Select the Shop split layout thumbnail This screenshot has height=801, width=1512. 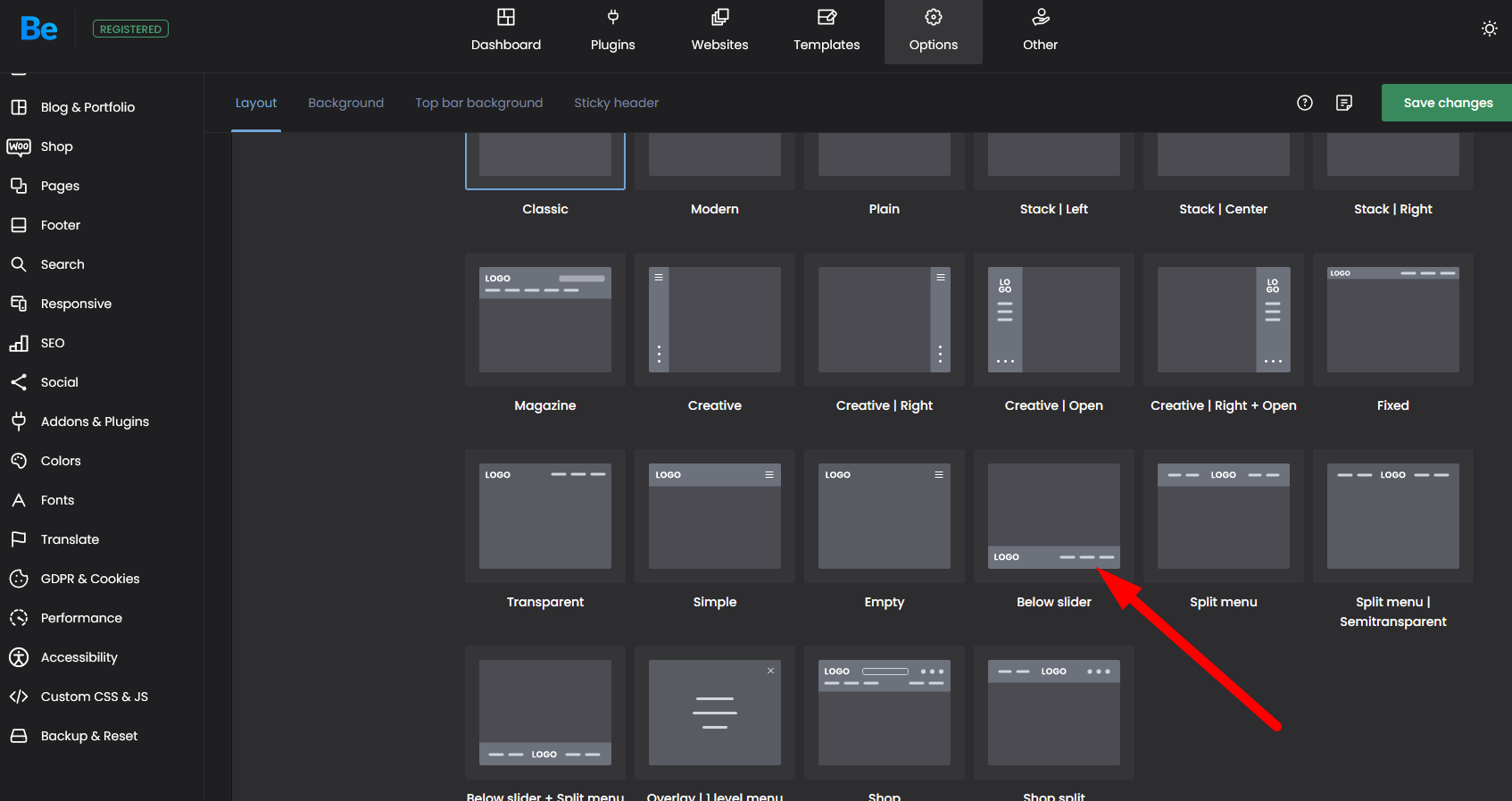1054,713
